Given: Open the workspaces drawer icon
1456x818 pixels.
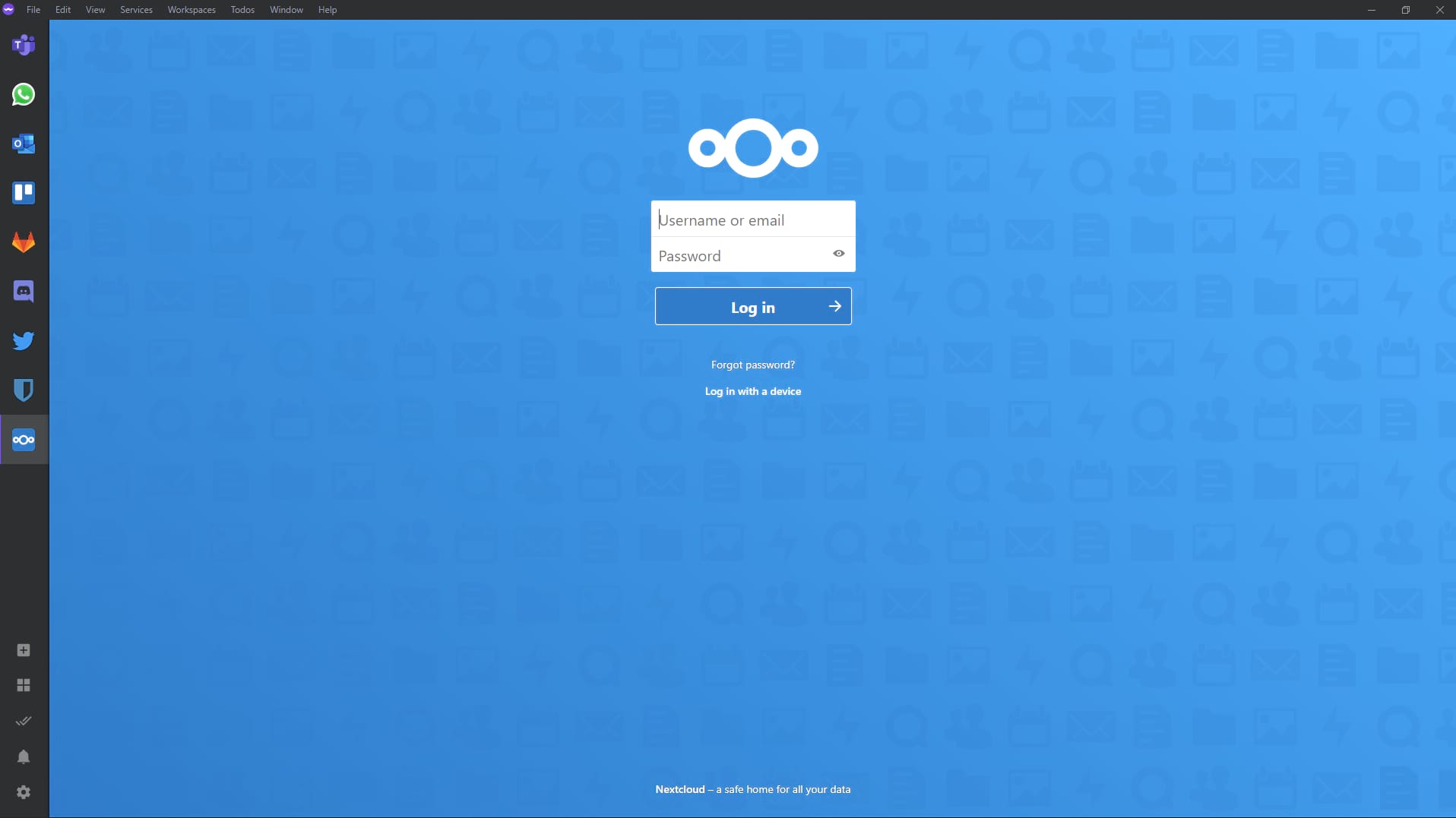Looking at the screenshot, I should (x=24, y=685).
